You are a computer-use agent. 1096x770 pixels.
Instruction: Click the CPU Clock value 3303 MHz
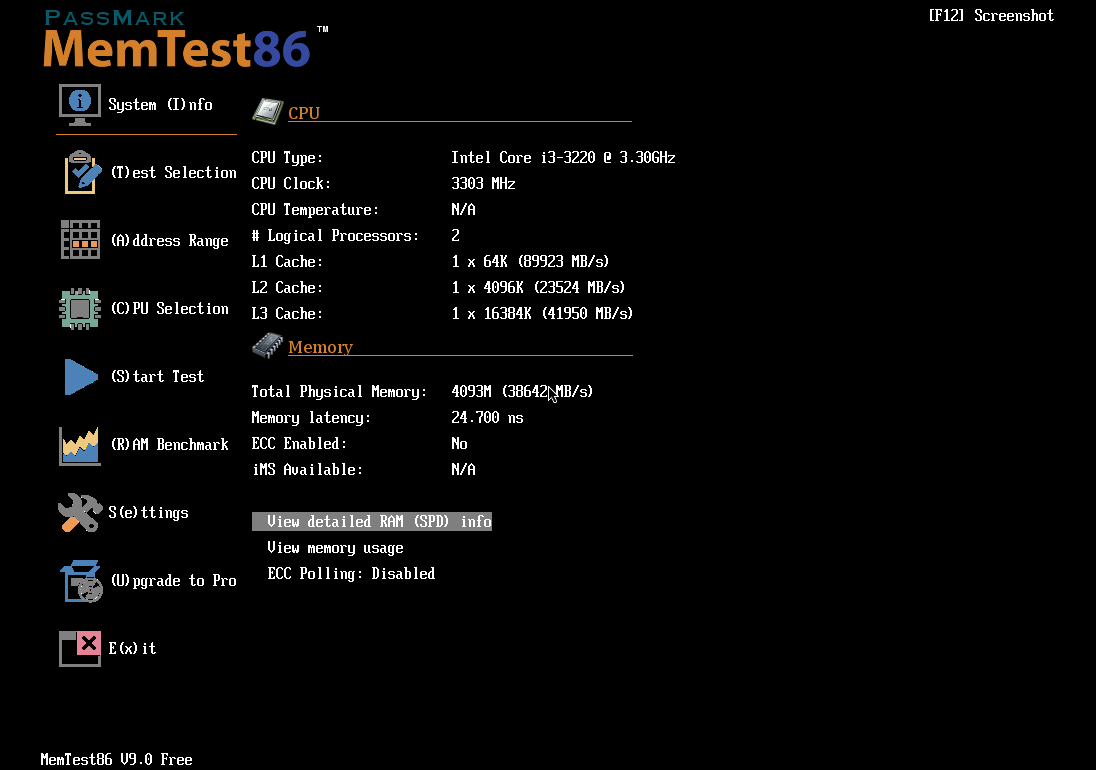483,184
